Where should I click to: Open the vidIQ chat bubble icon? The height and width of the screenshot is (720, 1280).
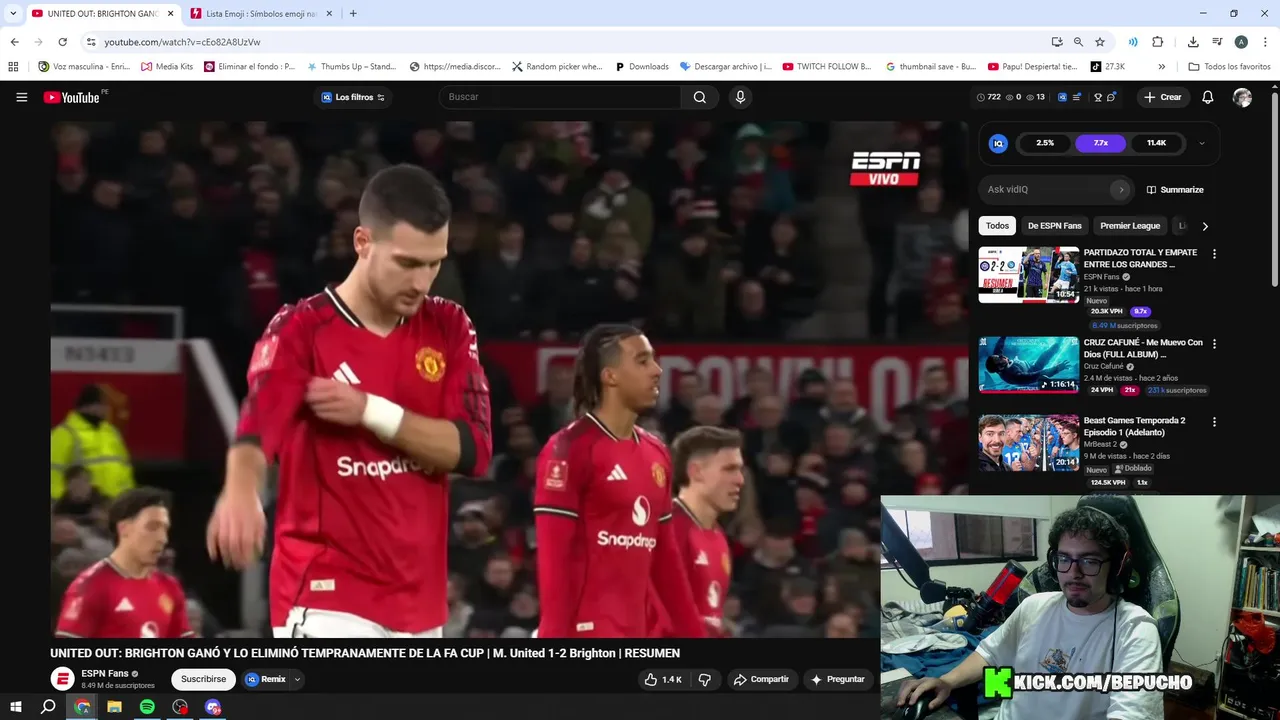tap(1111, 97)
